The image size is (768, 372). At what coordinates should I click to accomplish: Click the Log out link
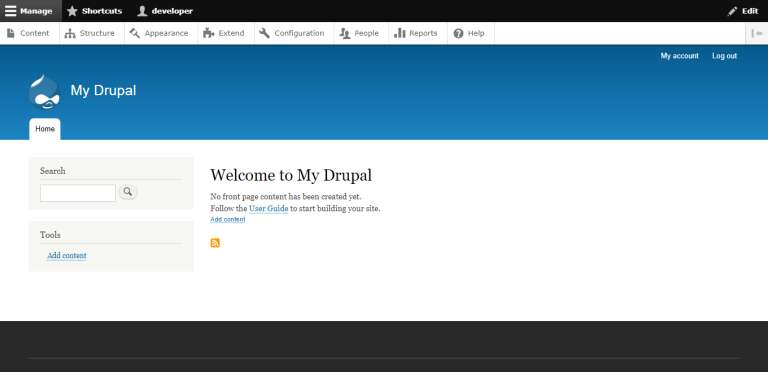coord(724,56)
